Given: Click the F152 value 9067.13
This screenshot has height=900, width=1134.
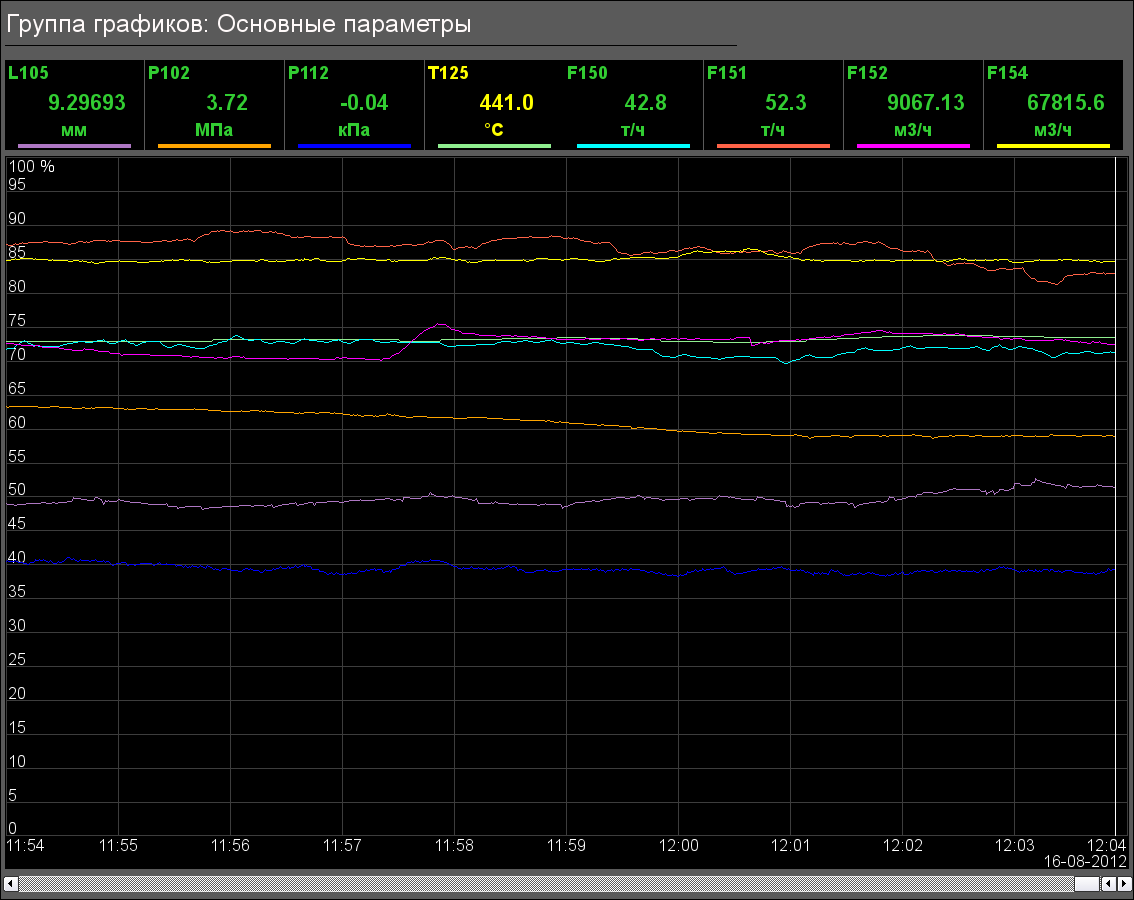Looking at the screenshot, I should (x=926, y=103).
